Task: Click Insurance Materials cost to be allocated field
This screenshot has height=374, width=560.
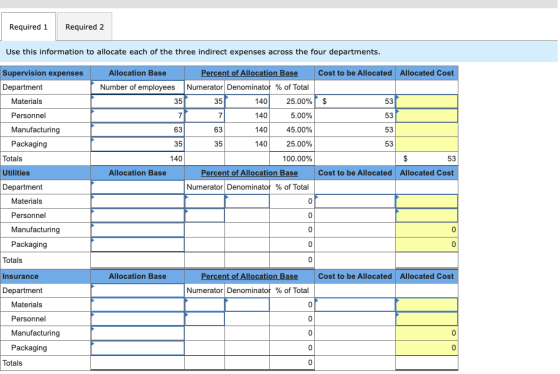Action: [x=355, y=305]
